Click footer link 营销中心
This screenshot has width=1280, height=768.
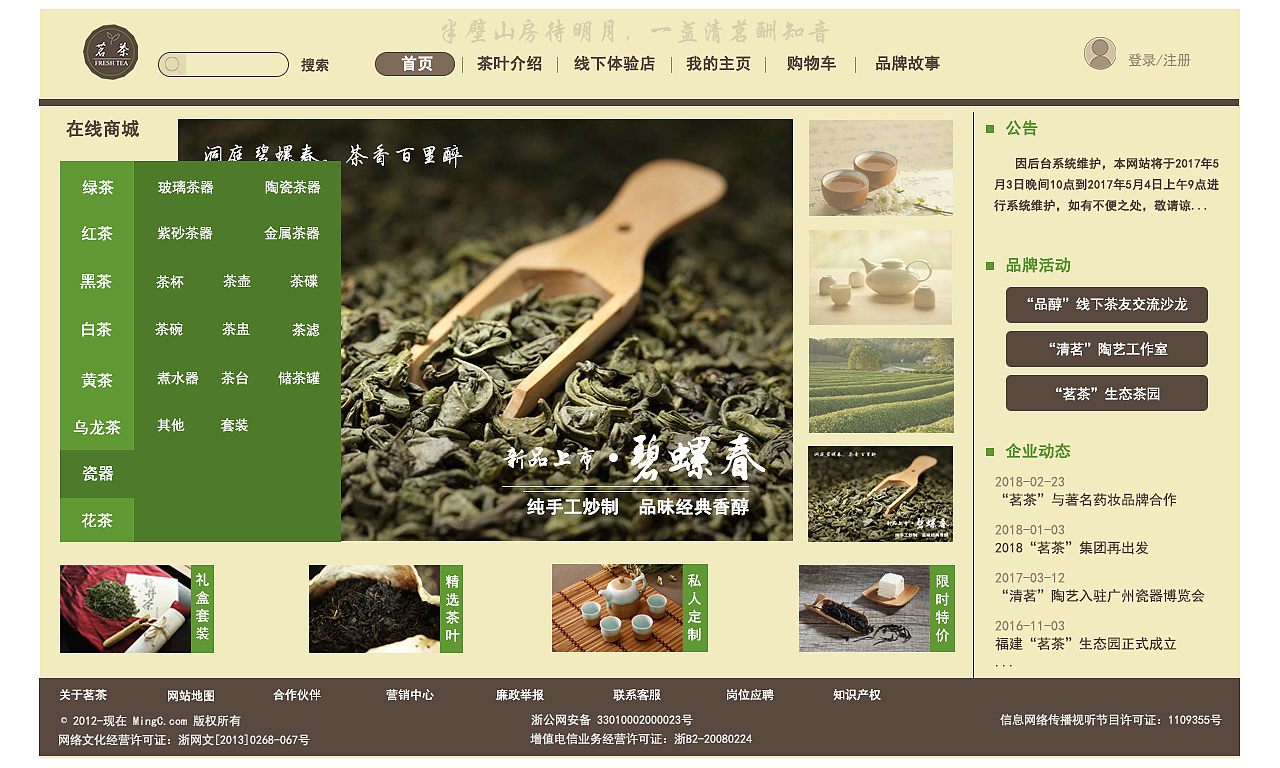pos(410,695)
